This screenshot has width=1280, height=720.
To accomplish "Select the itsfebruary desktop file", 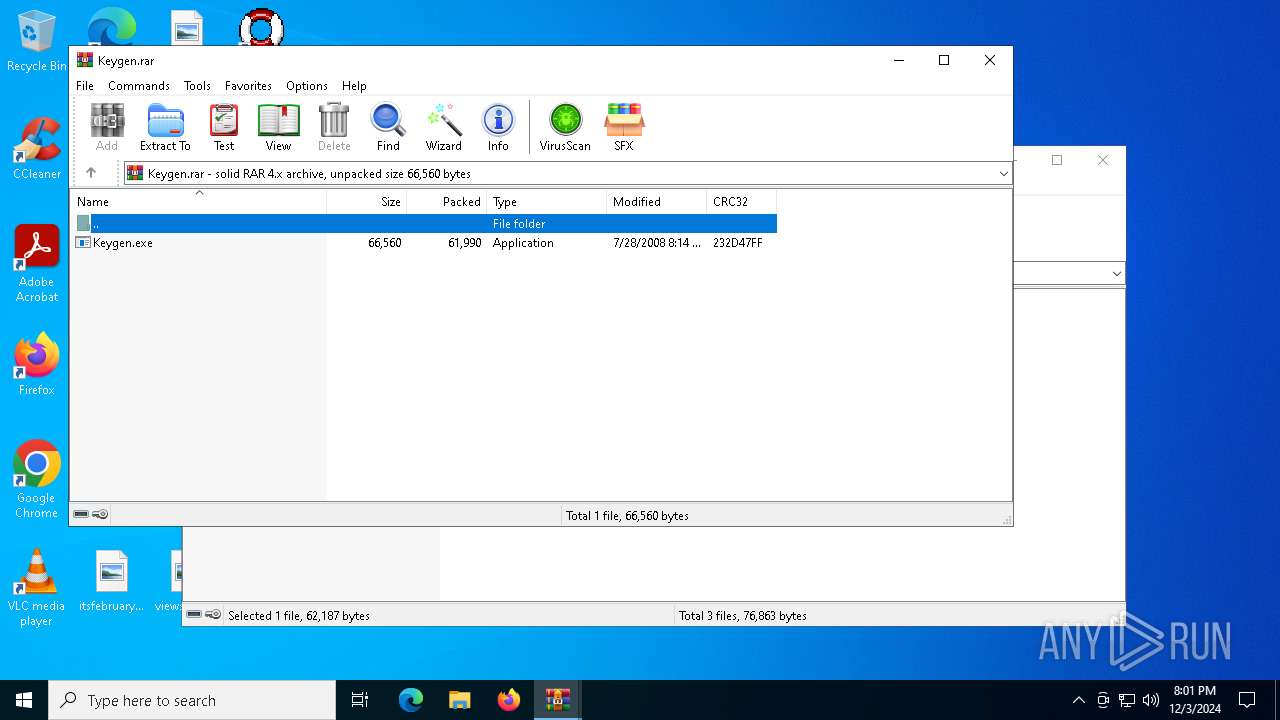I will point(112,581).
